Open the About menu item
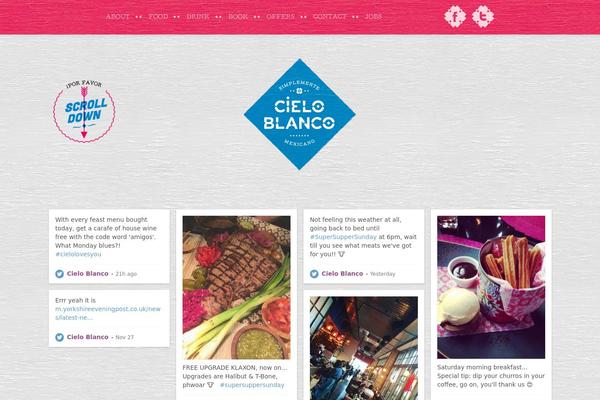600x400 pixels. [117, 16]
